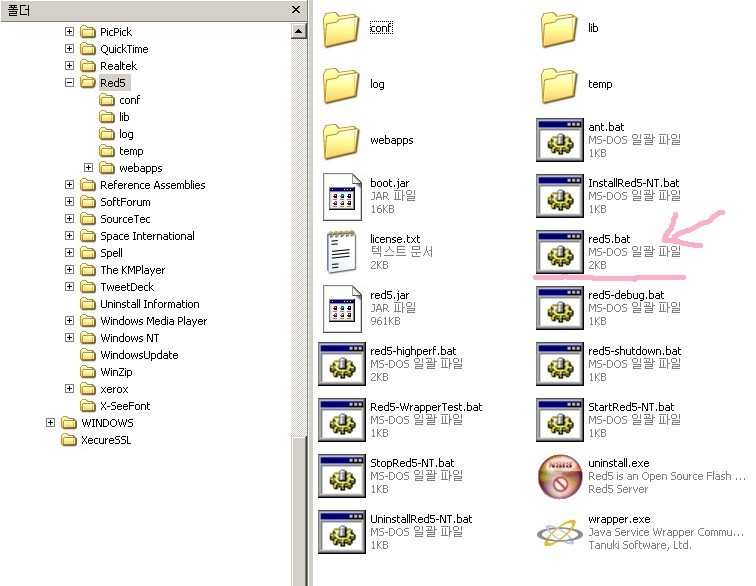The image size is (756, 586).
Task: Select TweetDeck folder in tree
Action: click(127, 287)
